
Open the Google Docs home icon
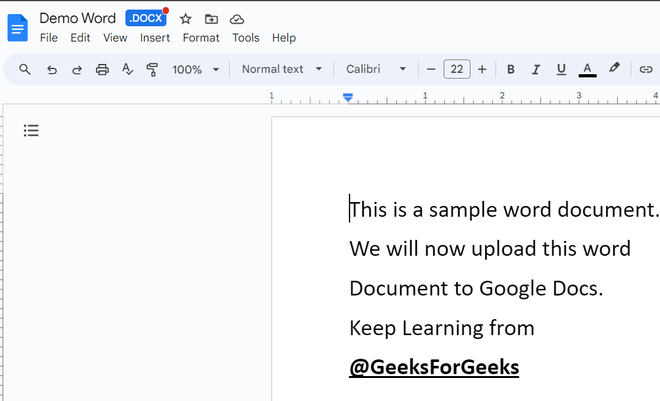(x=18, y=28)
